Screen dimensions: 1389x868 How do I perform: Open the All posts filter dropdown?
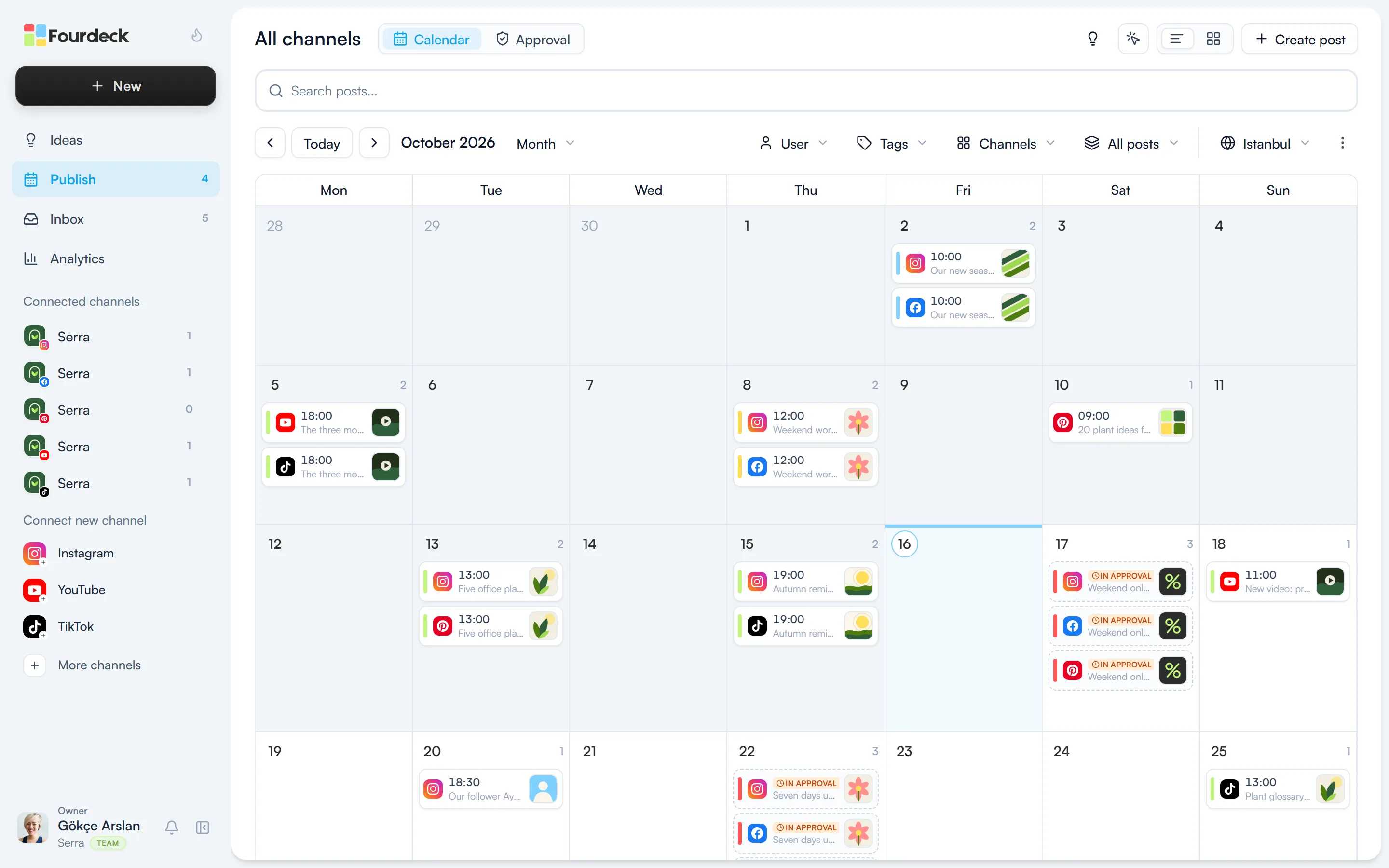(1130, 144)
